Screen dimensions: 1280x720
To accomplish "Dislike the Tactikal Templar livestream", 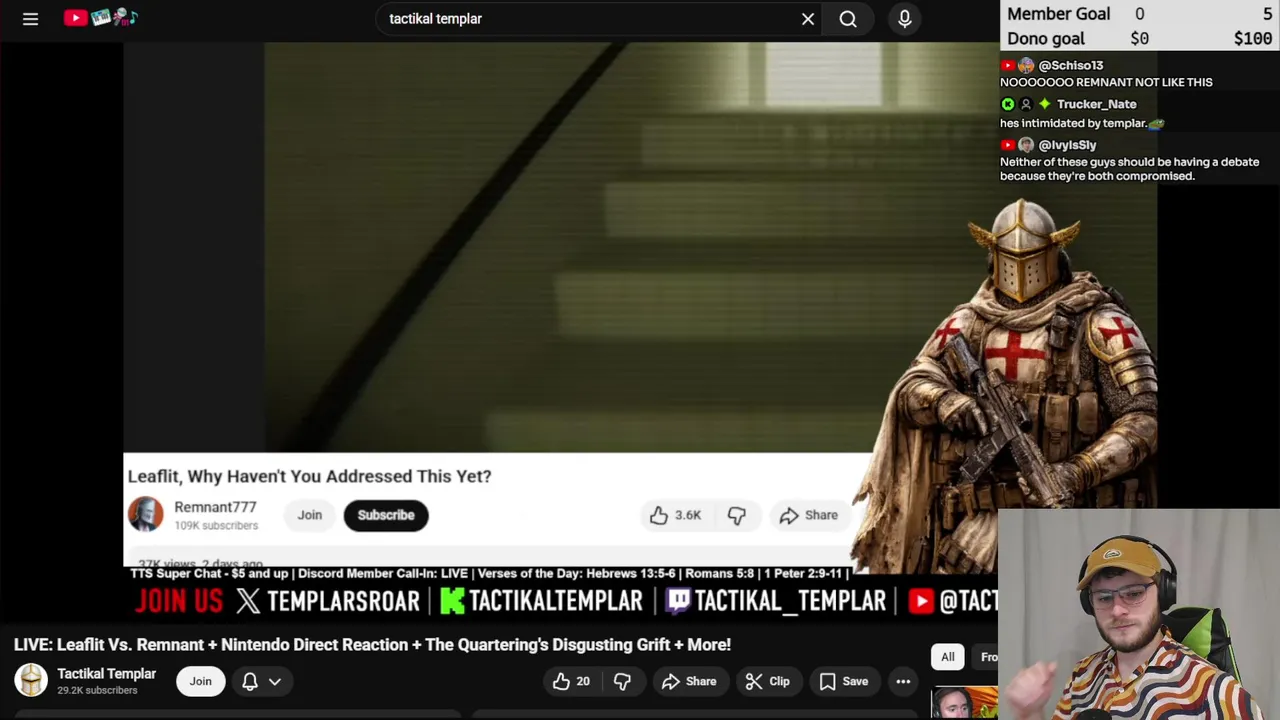I will (622, 681).
